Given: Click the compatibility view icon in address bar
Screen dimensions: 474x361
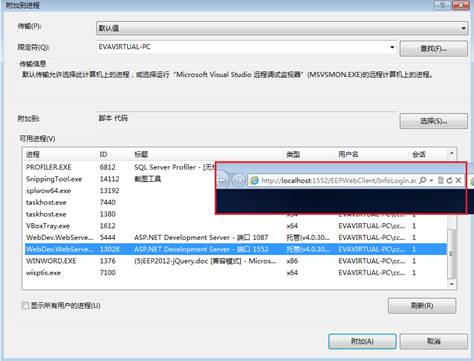Looking at the screenshot, I should [x=440, y=180].
